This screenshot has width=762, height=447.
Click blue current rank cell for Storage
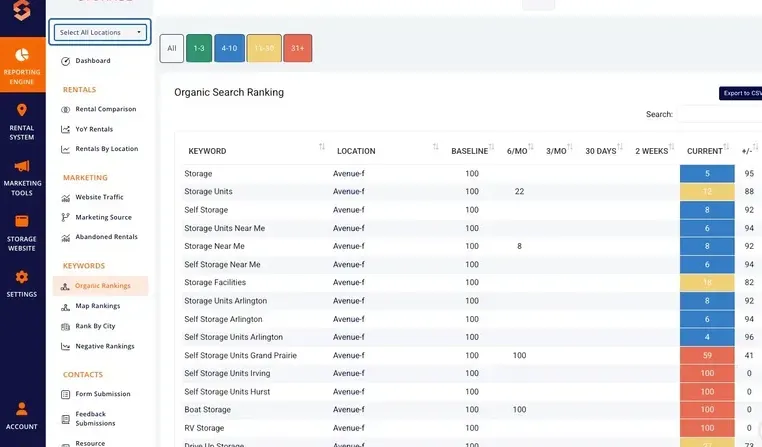coord(707,173)
